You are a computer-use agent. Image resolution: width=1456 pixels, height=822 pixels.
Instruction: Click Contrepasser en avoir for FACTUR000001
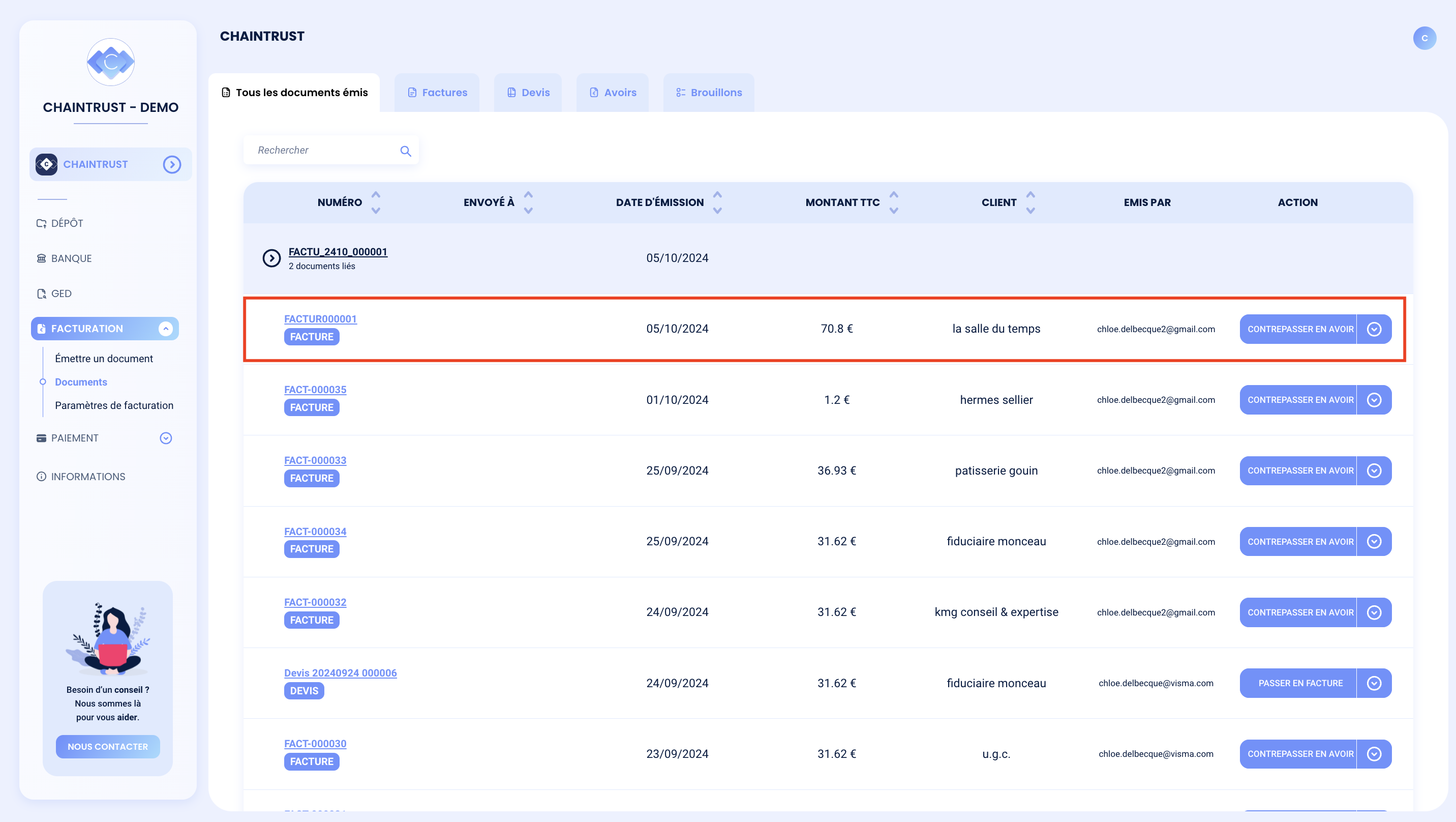coord(1298,329)
